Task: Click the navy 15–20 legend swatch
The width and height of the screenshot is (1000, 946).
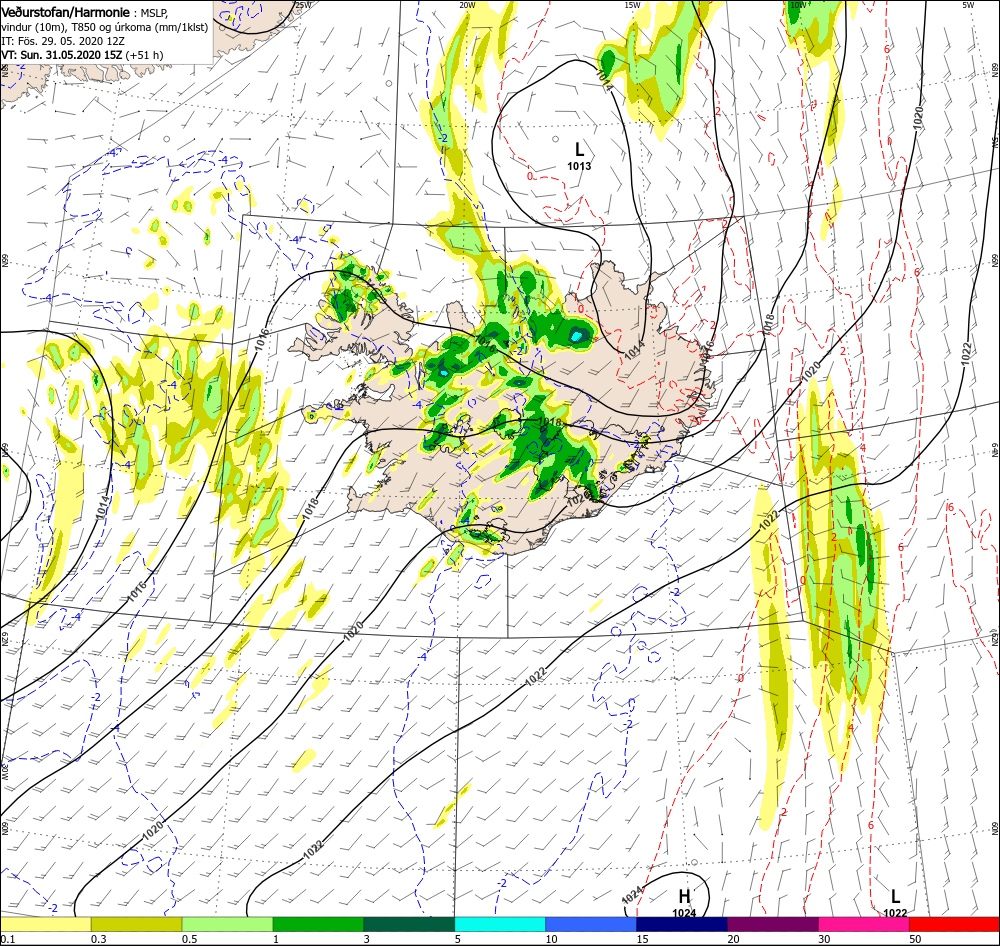Action: tap(682, 925)
